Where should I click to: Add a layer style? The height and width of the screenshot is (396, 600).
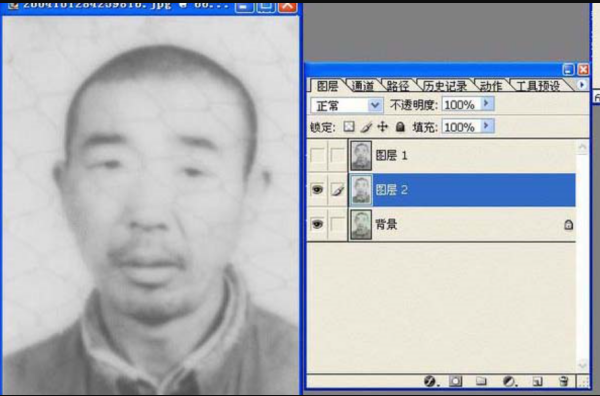(430, 381)
